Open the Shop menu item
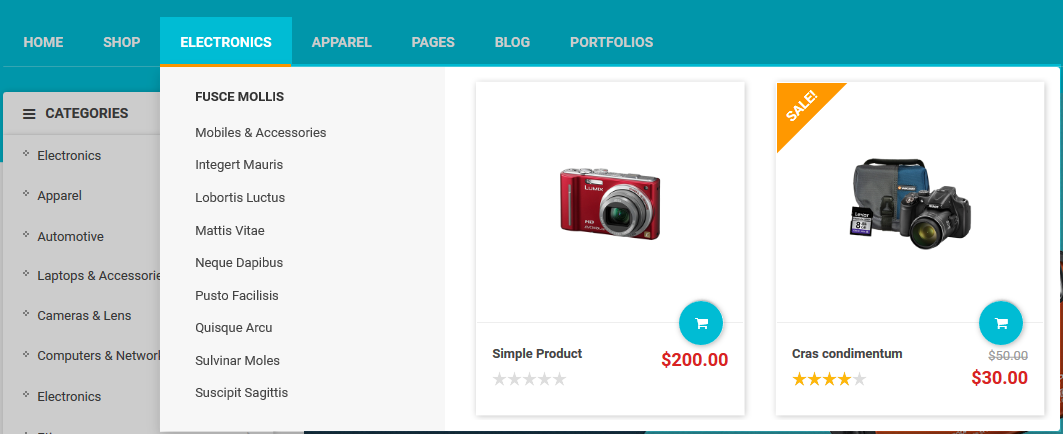This screenshot has height=434, width=1063. (121, 42)
